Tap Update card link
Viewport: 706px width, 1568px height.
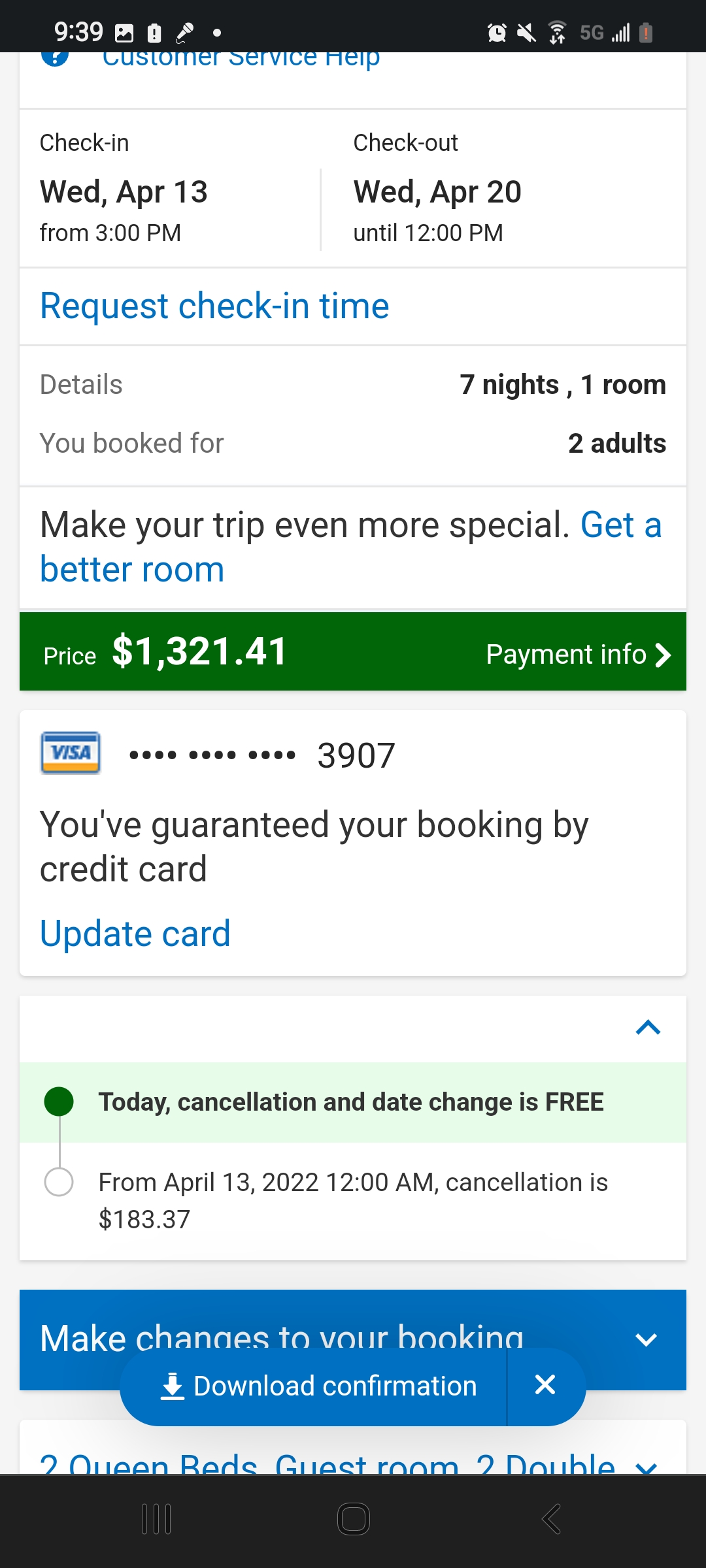pos(135,933)
